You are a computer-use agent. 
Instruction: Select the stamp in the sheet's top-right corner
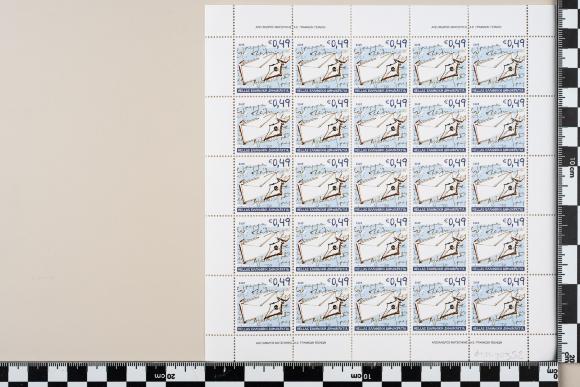[x=498, y=67]
